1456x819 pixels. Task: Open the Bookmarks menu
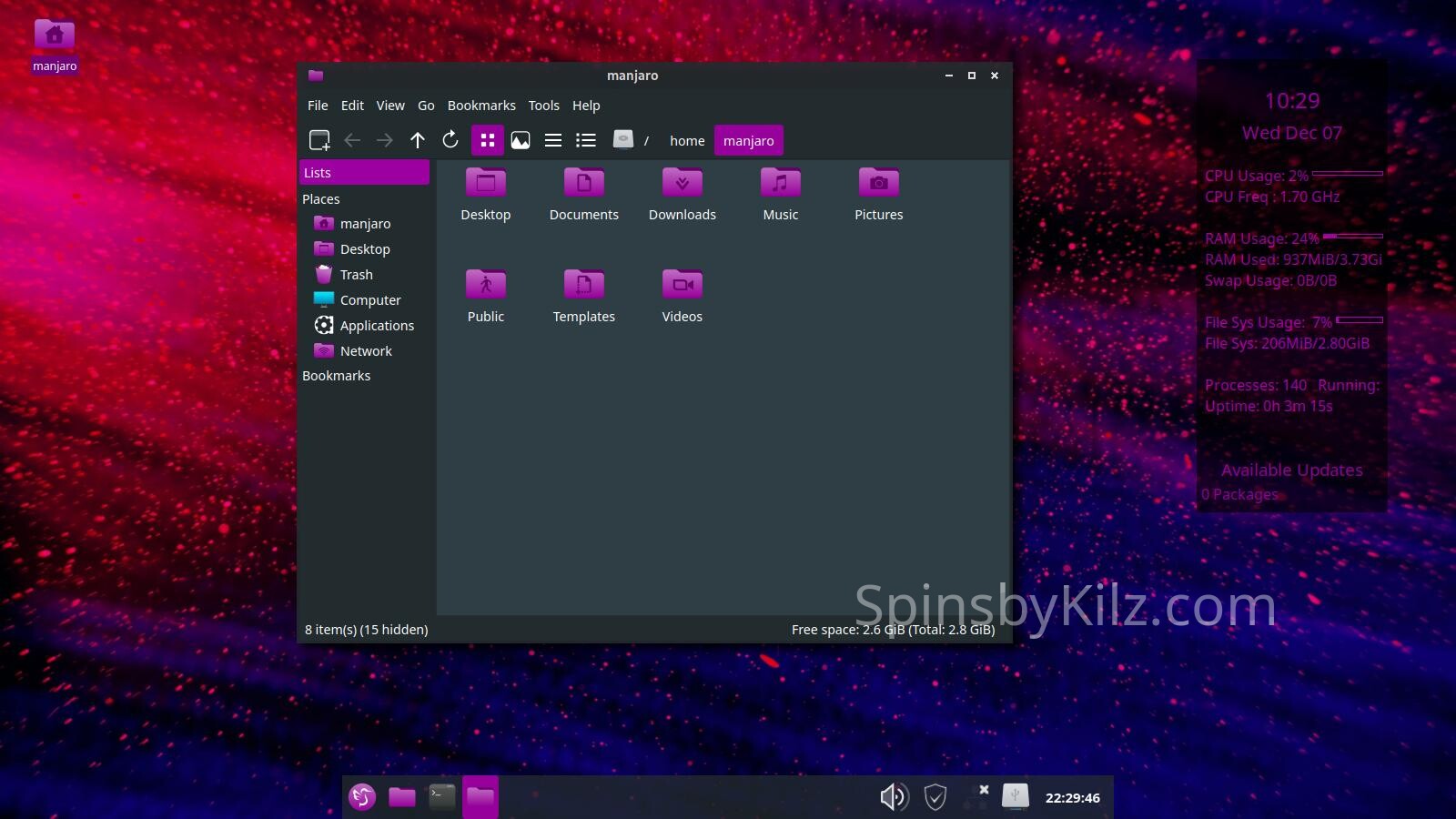click(x=481, y=106)
